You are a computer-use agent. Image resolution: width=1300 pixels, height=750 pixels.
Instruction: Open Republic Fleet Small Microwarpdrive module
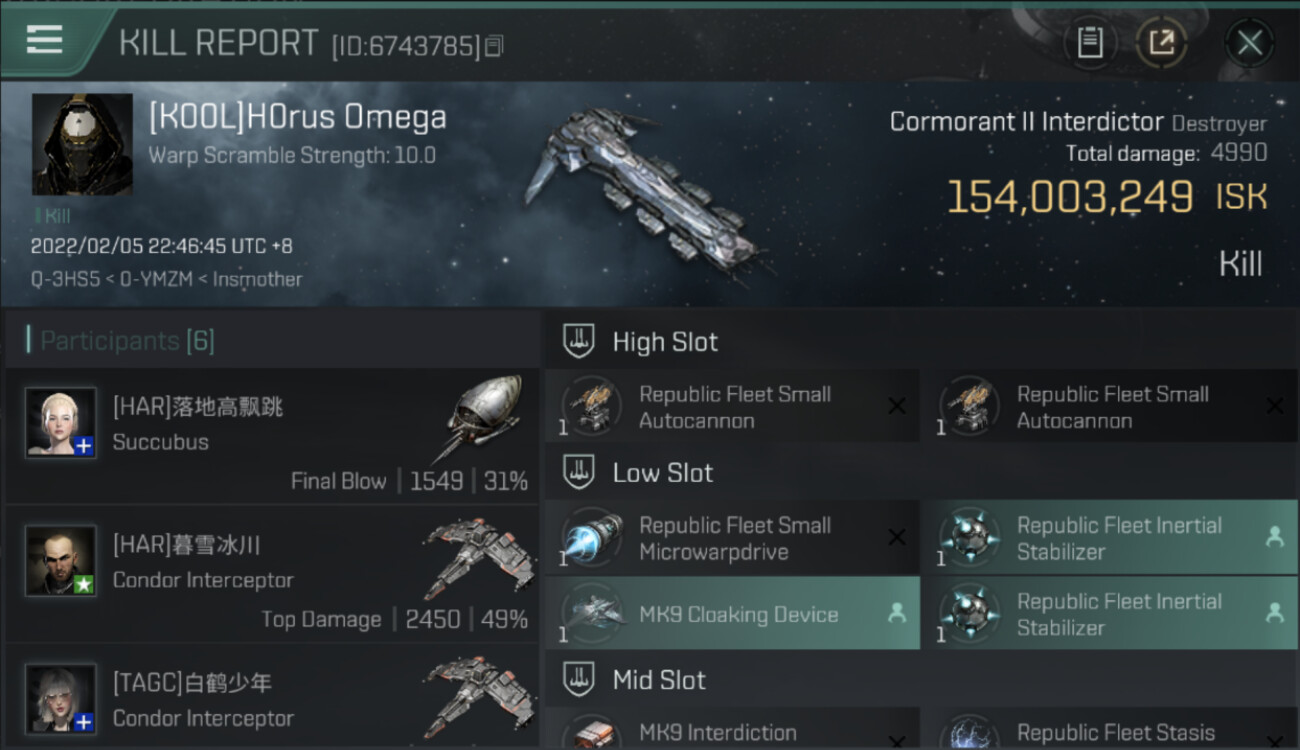click(x=732, y=538)
